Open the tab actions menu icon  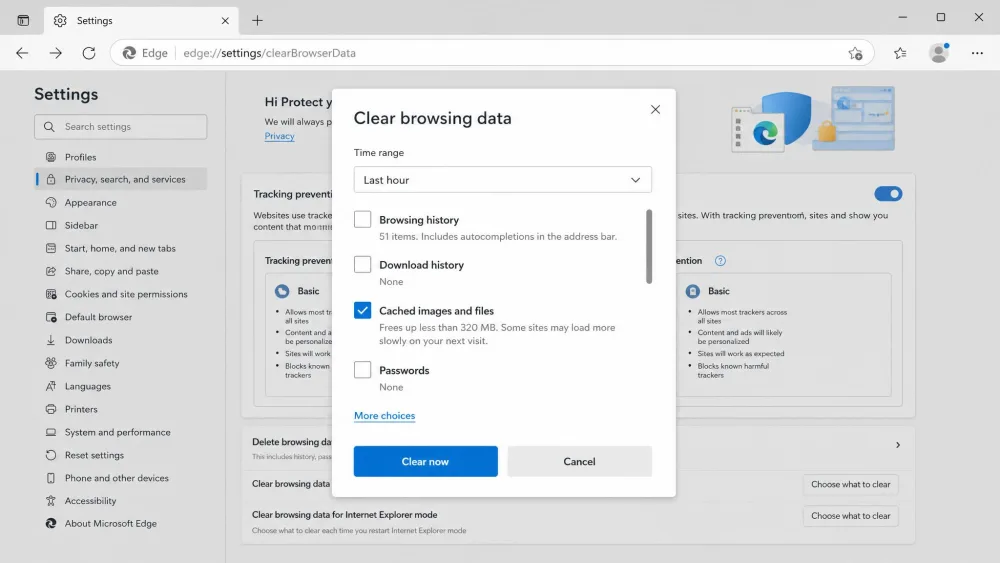tap(23, 20)
